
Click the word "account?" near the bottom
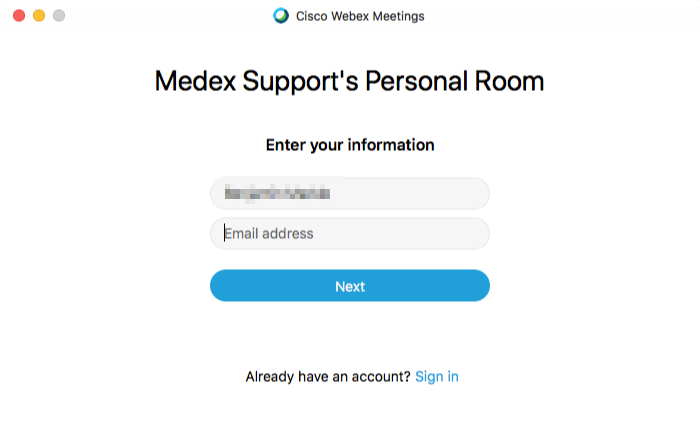coord(382,377)
